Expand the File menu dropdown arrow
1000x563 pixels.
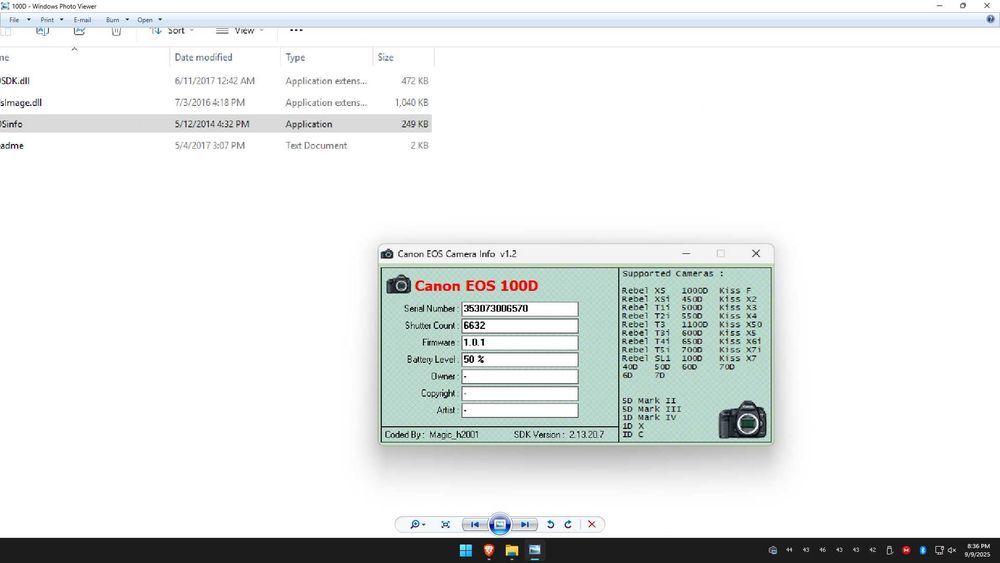(29, 20)
